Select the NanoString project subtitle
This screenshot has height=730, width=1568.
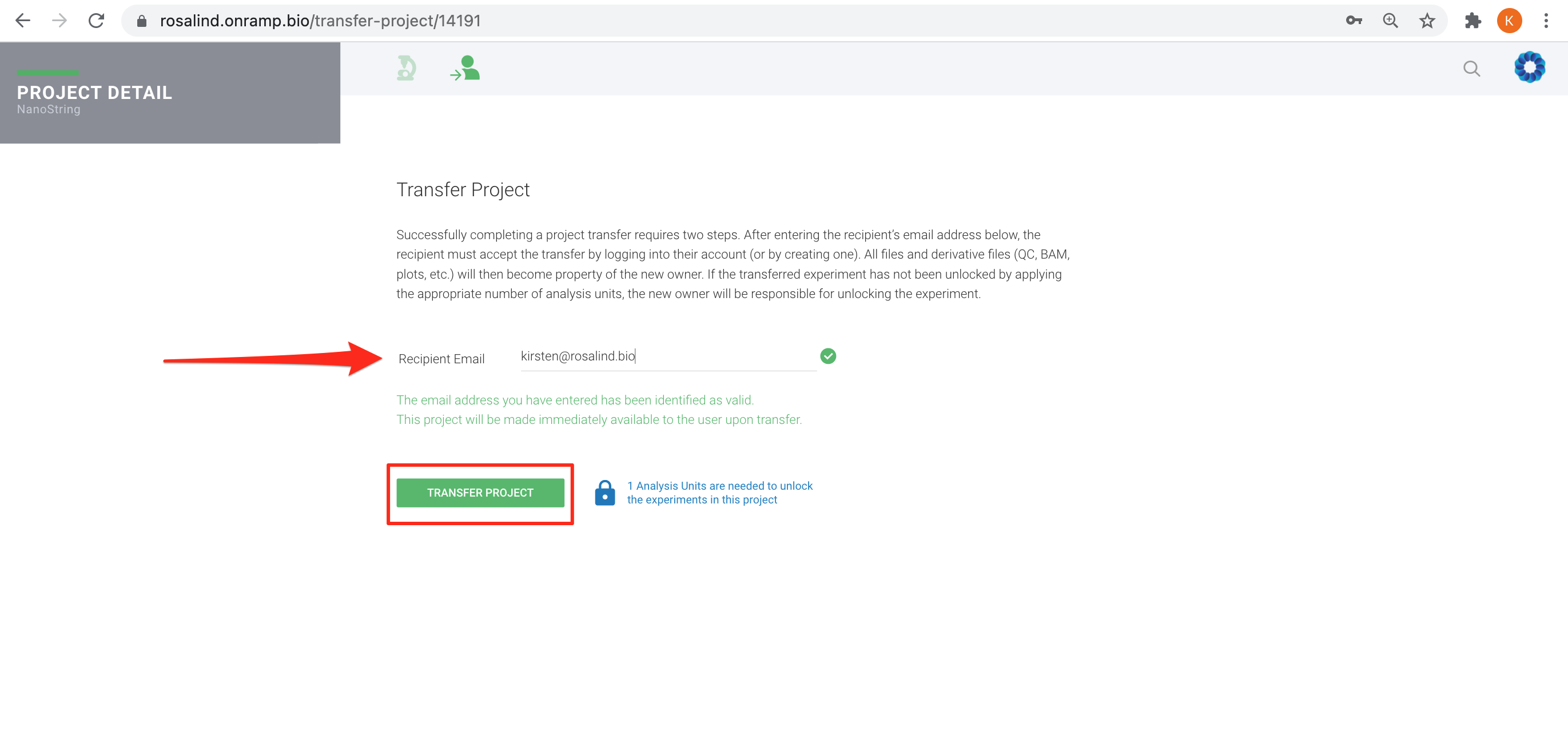point(49,110)
